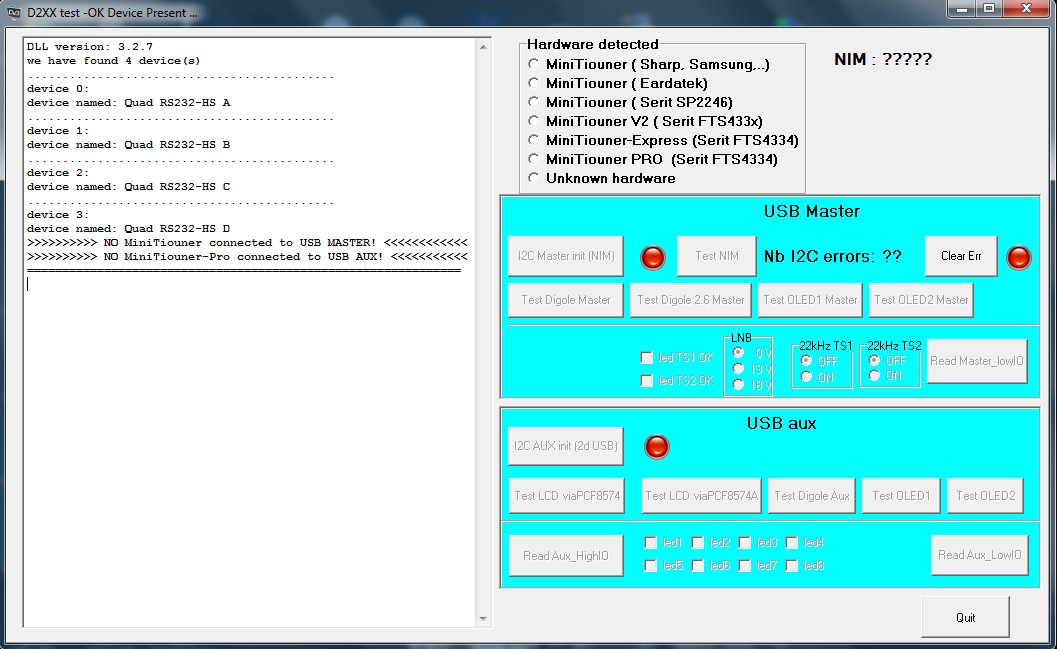
Task: Click the log scrollbar up arrow
Action: tap(483, 47)
